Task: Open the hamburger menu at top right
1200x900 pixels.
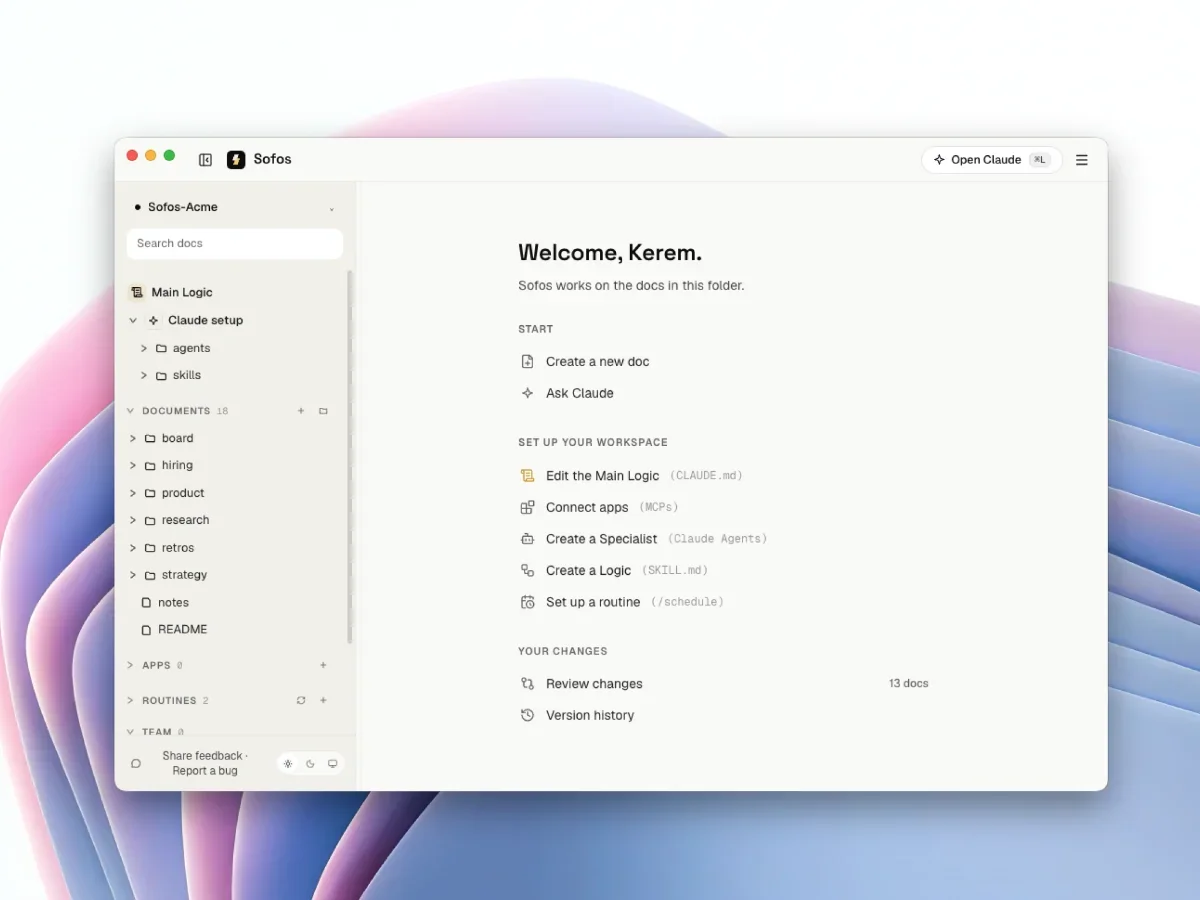Action: point(1081,160)
